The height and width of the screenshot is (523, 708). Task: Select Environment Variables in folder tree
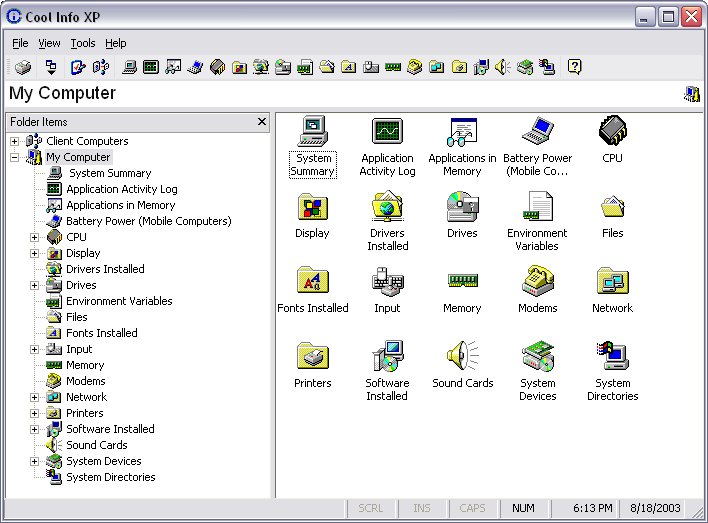click(119, 301)
